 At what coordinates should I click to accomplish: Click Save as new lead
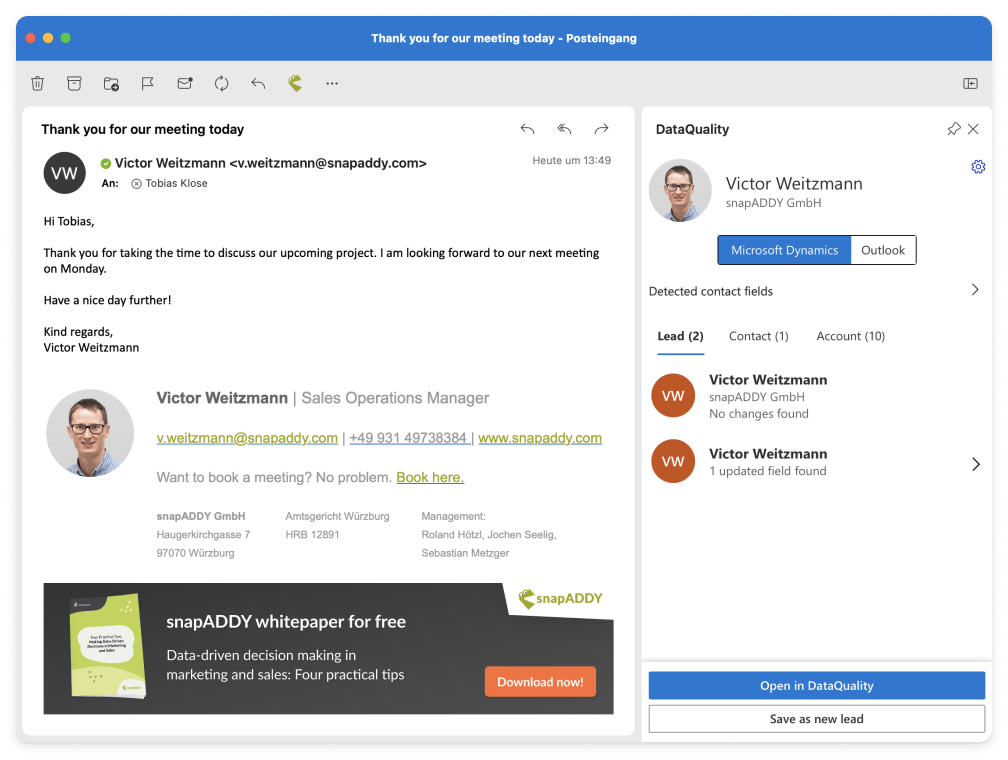pyautogui.click(x=816, y=719)
